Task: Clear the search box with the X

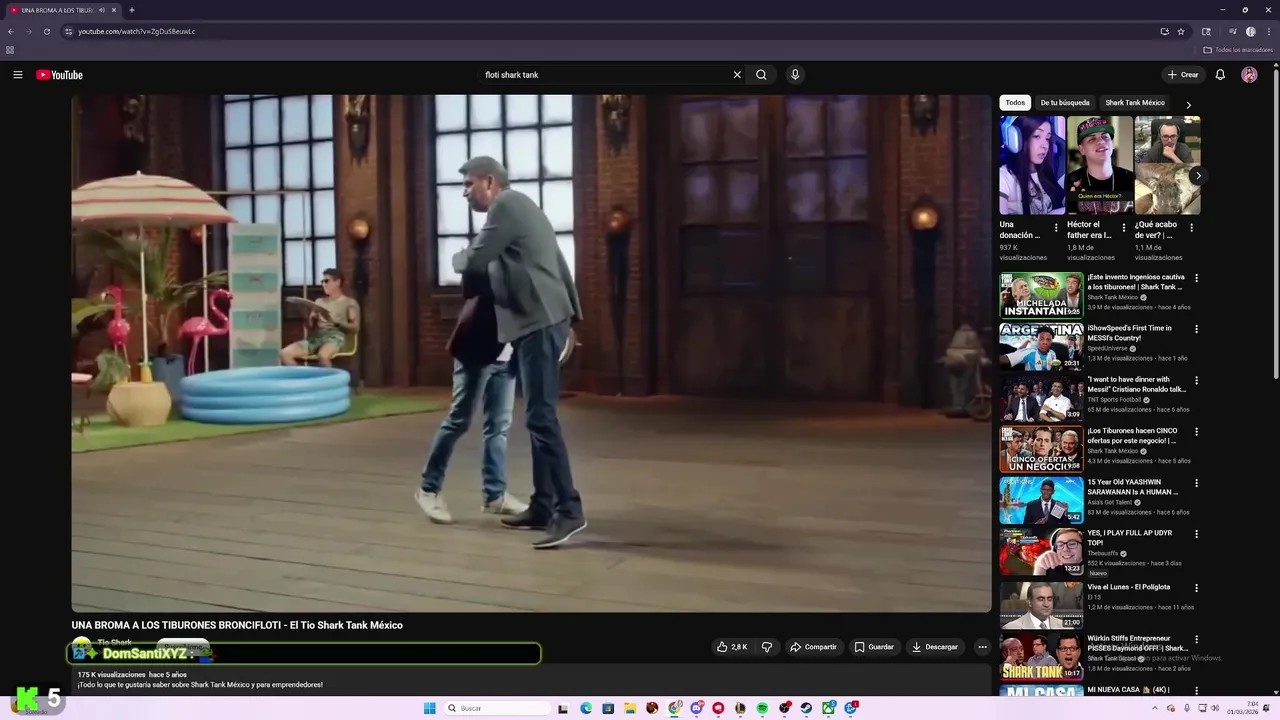Action: tap(737, 75)
